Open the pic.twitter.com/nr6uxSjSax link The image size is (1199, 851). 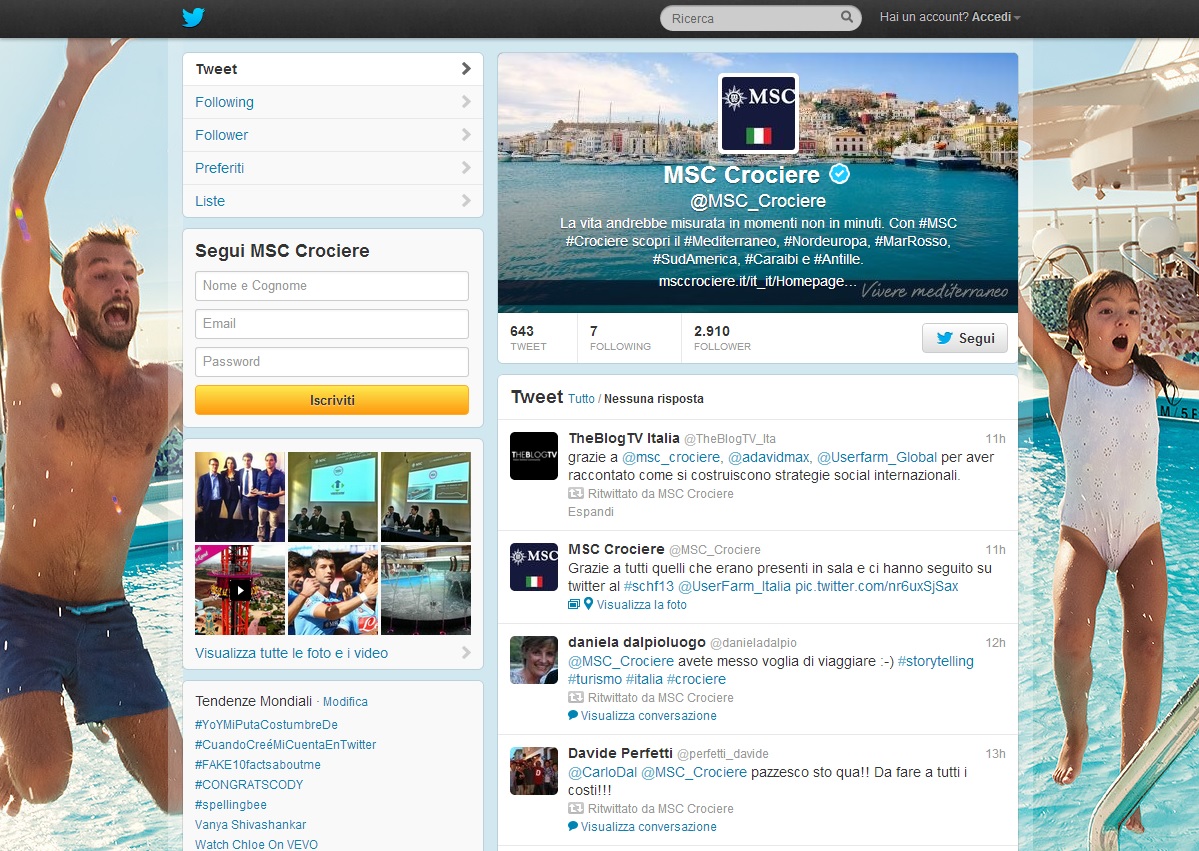click(876, 586)
